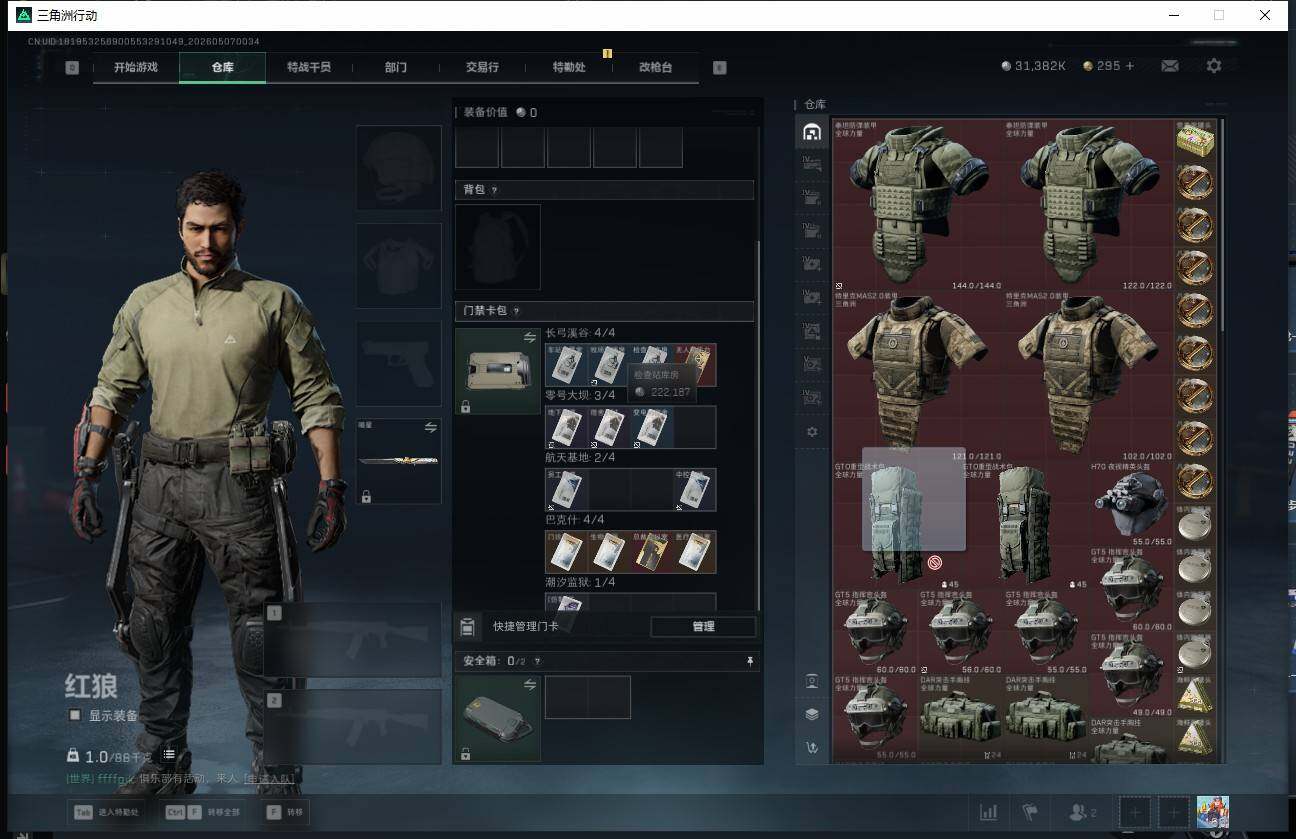Switch to the 特战干员 tab
Image resolution: width=1296 pixels, height=839 pixels.
[309, 67]
